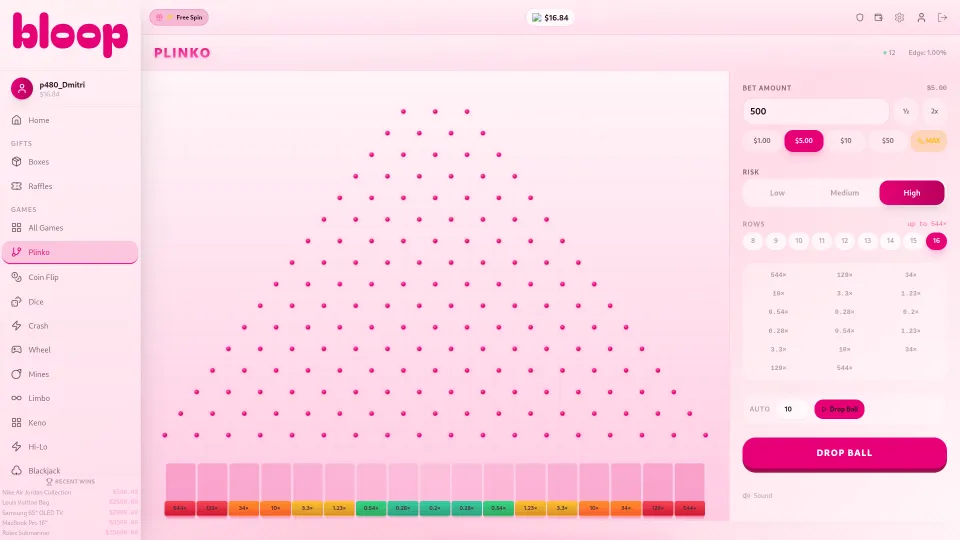Toggle the Sound option
Screen dimensions: 960x540
[x=758, y=495]
